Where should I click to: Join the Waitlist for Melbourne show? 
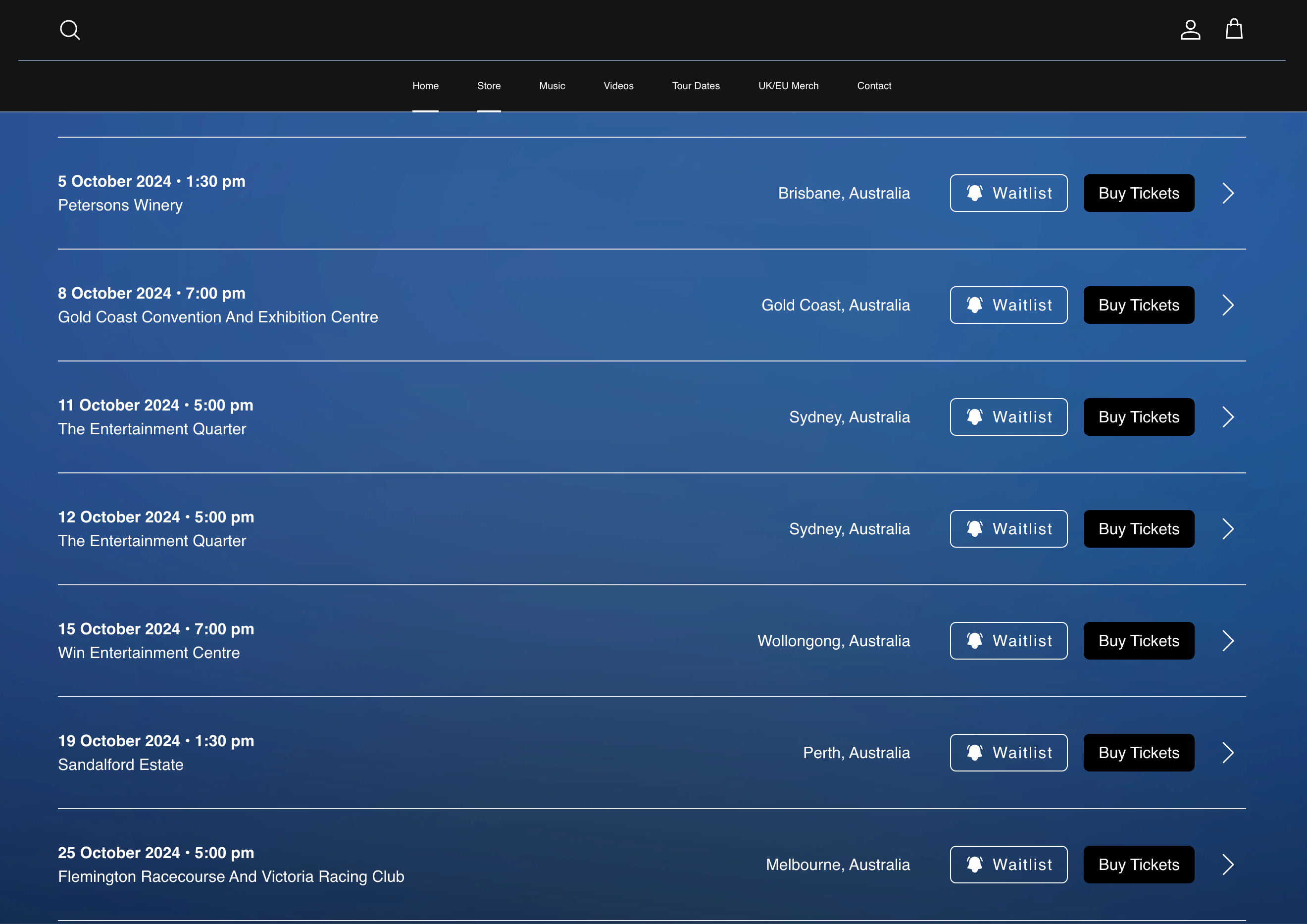(1008, 864)
